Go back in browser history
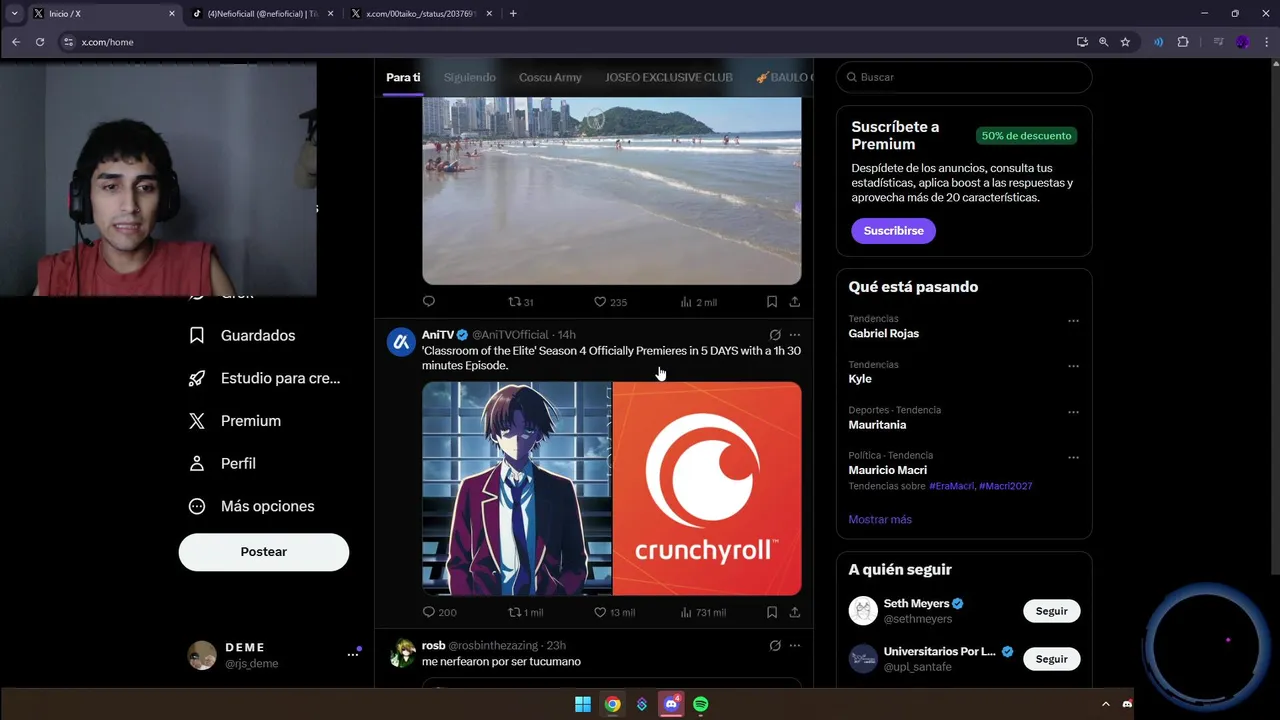 pos(15,42)
